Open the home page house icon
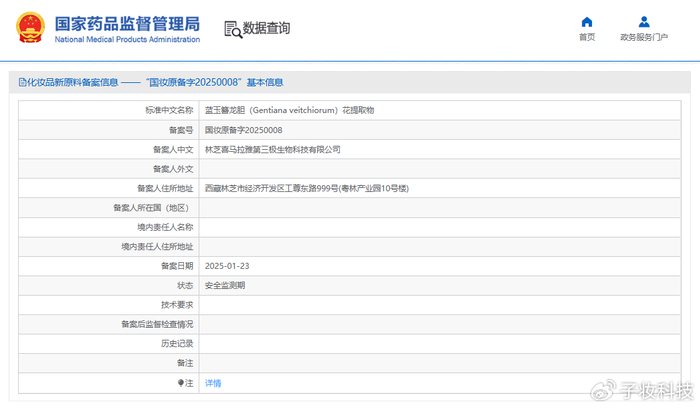Image resolution: width=700 pixels, height=408 pixels. (x=587, y=22)
